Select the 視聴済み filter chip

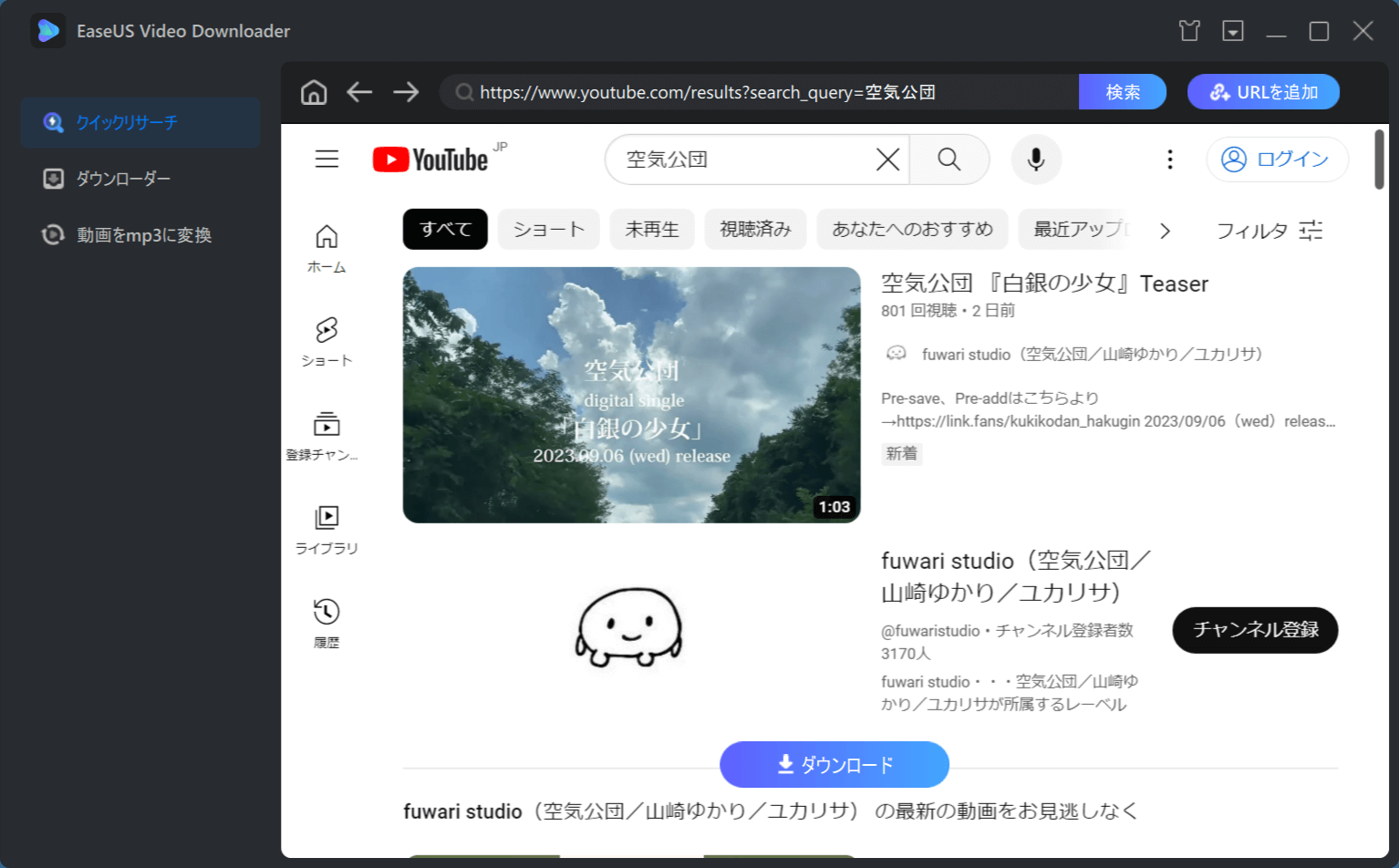[x=755, y=229]
